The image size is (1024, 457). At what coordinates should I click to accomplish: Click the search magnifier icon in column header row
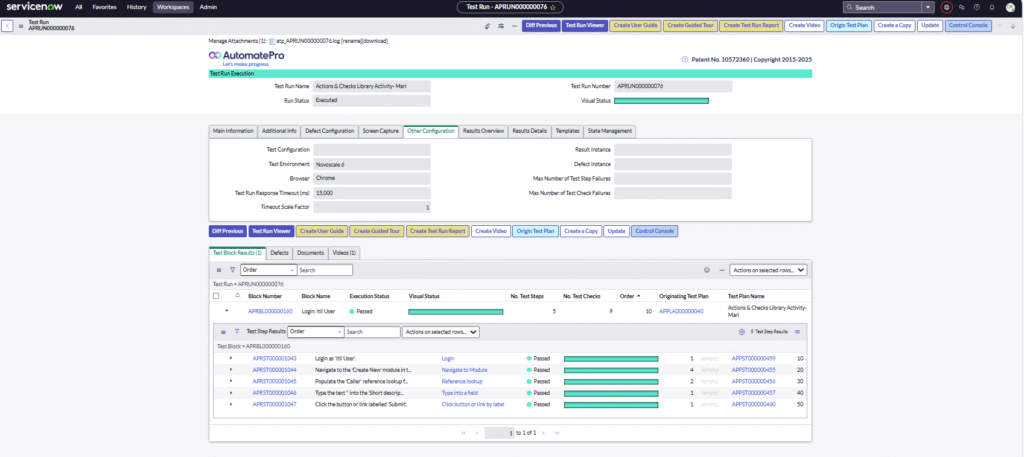(x=237, y=296)
